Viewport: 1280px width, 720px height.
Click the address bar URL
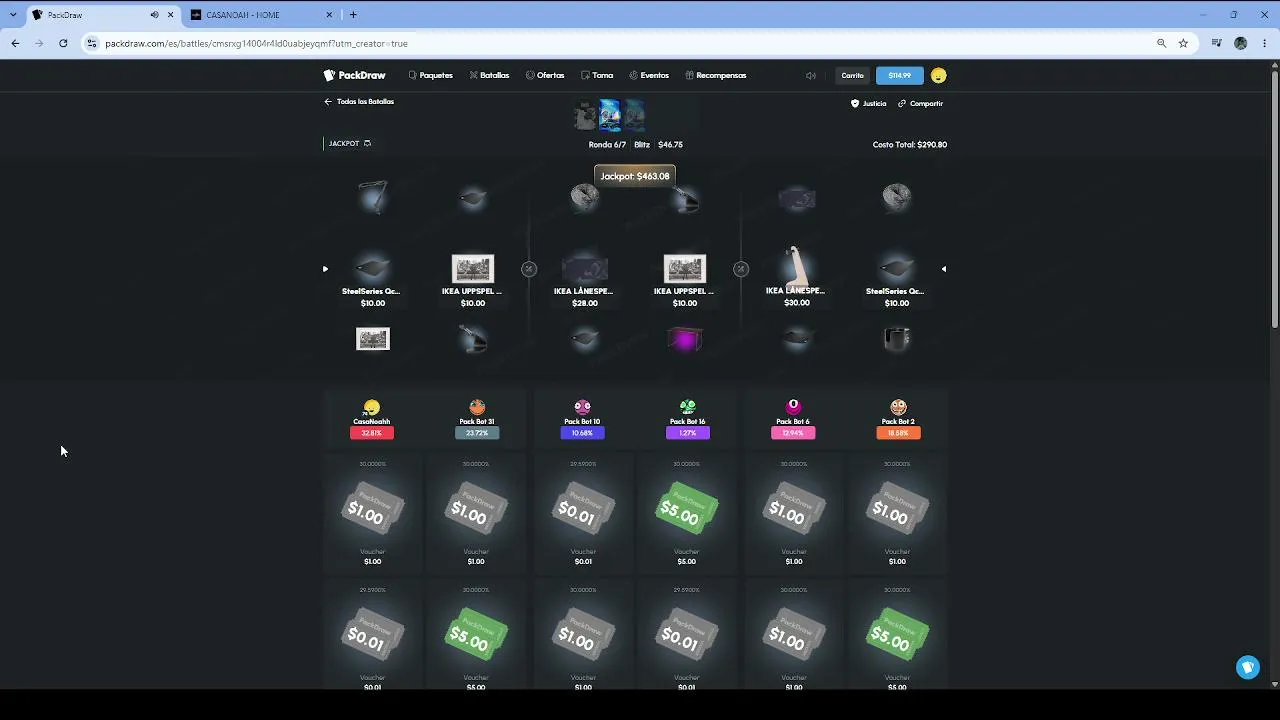(257, 44)
